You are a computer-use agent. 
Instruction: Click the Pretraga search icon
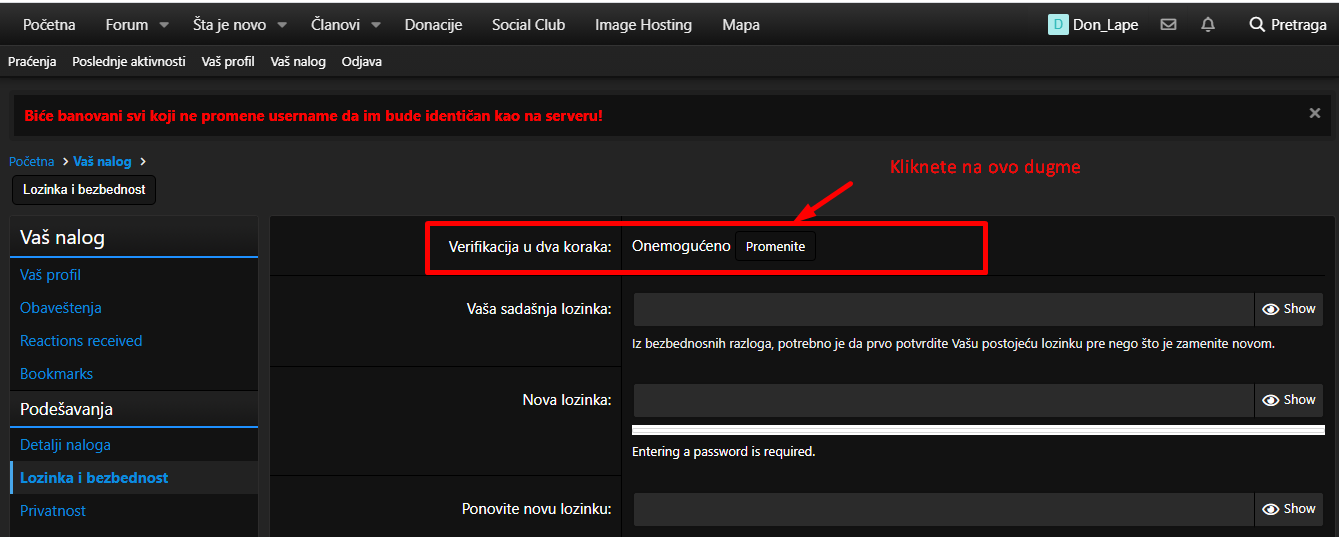pos(1257,25)
